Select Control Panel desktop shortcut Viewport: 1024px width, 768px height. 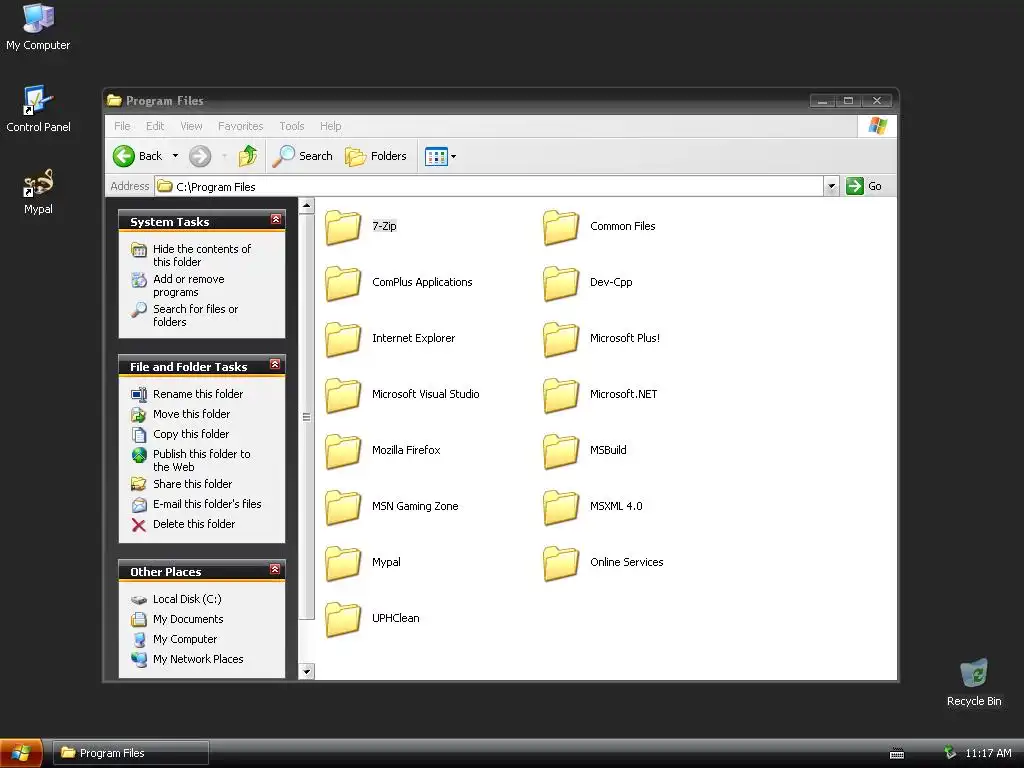click(x=38, y=109)
